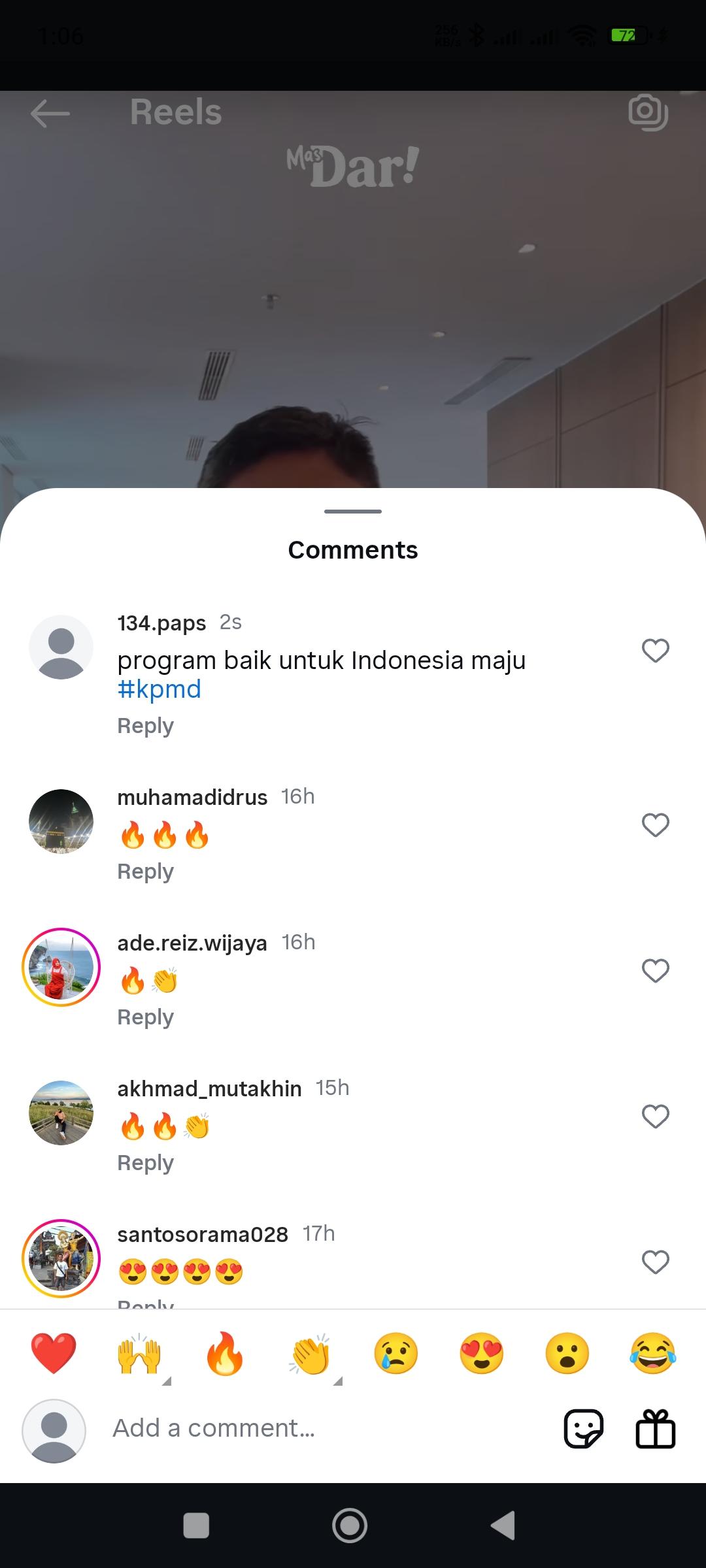Screen dimensions: 706x1568
Task: Like muhamadidrus's fire emoji comment
Action: click(656, 825)
